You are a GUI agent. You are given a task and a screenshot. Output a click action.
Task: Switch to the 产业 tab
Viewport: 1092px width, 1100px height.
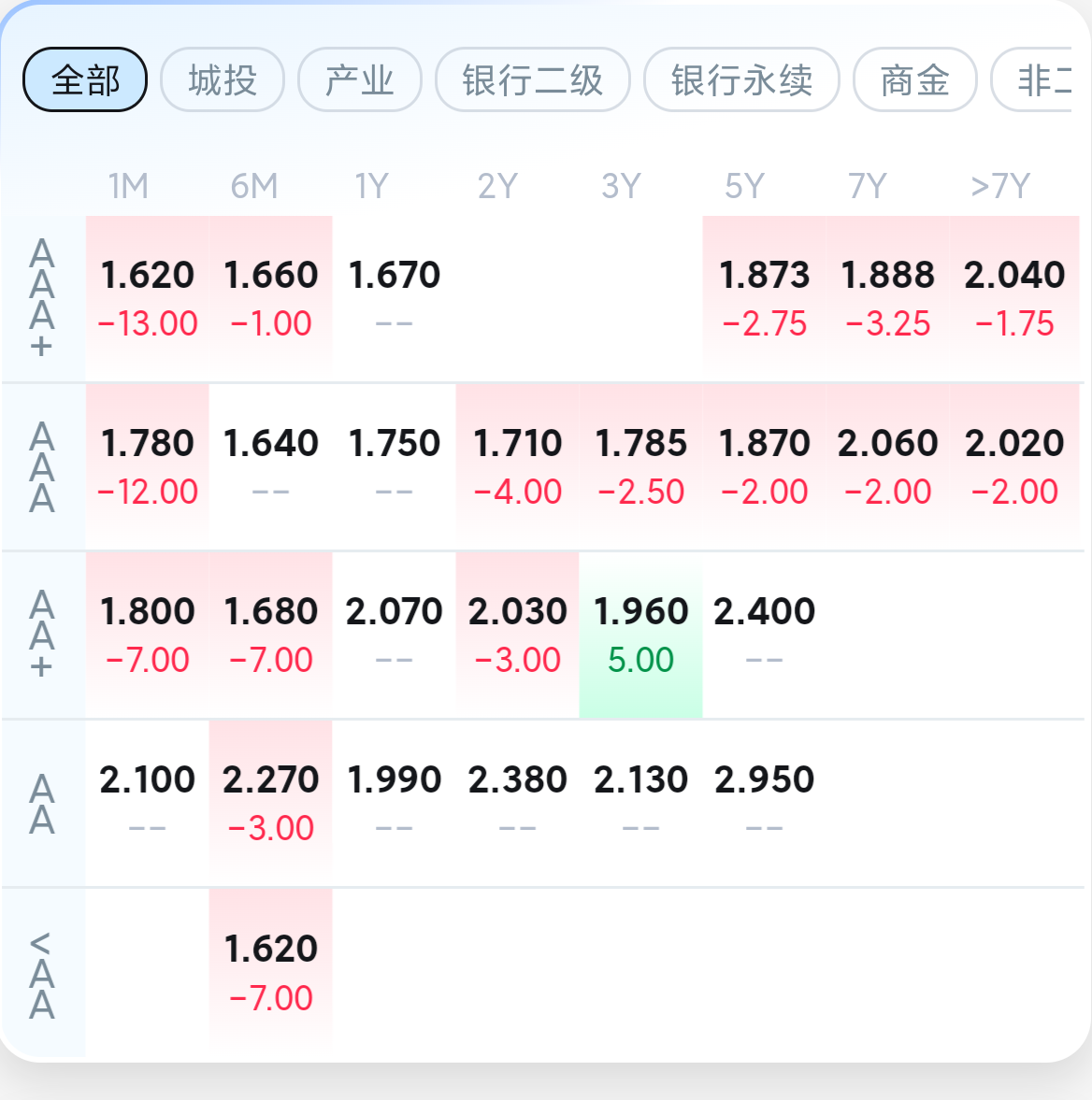pos(360,79)
